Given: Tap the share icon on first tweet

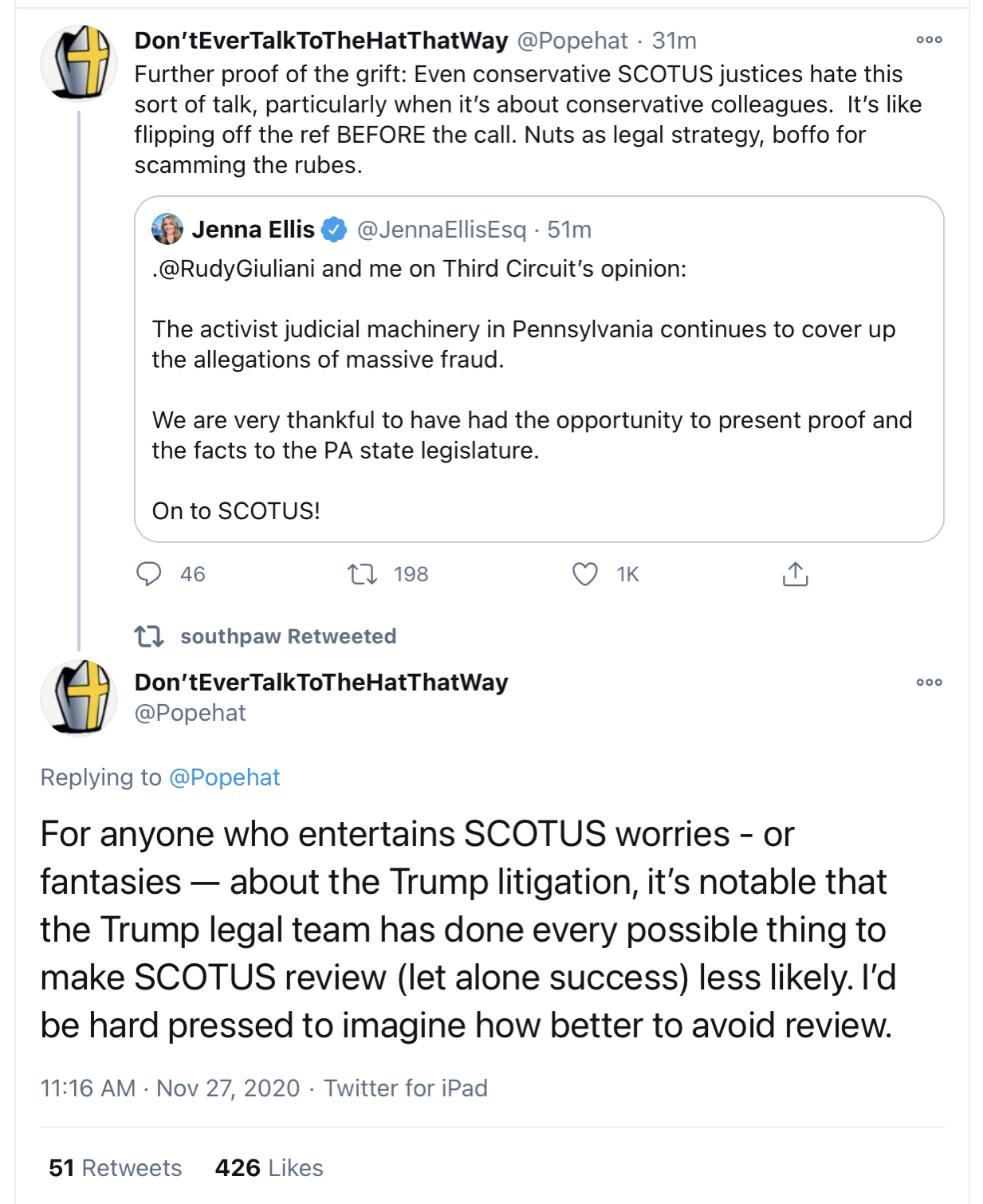Looking at the screenshot, I should (x=795, y=574).
